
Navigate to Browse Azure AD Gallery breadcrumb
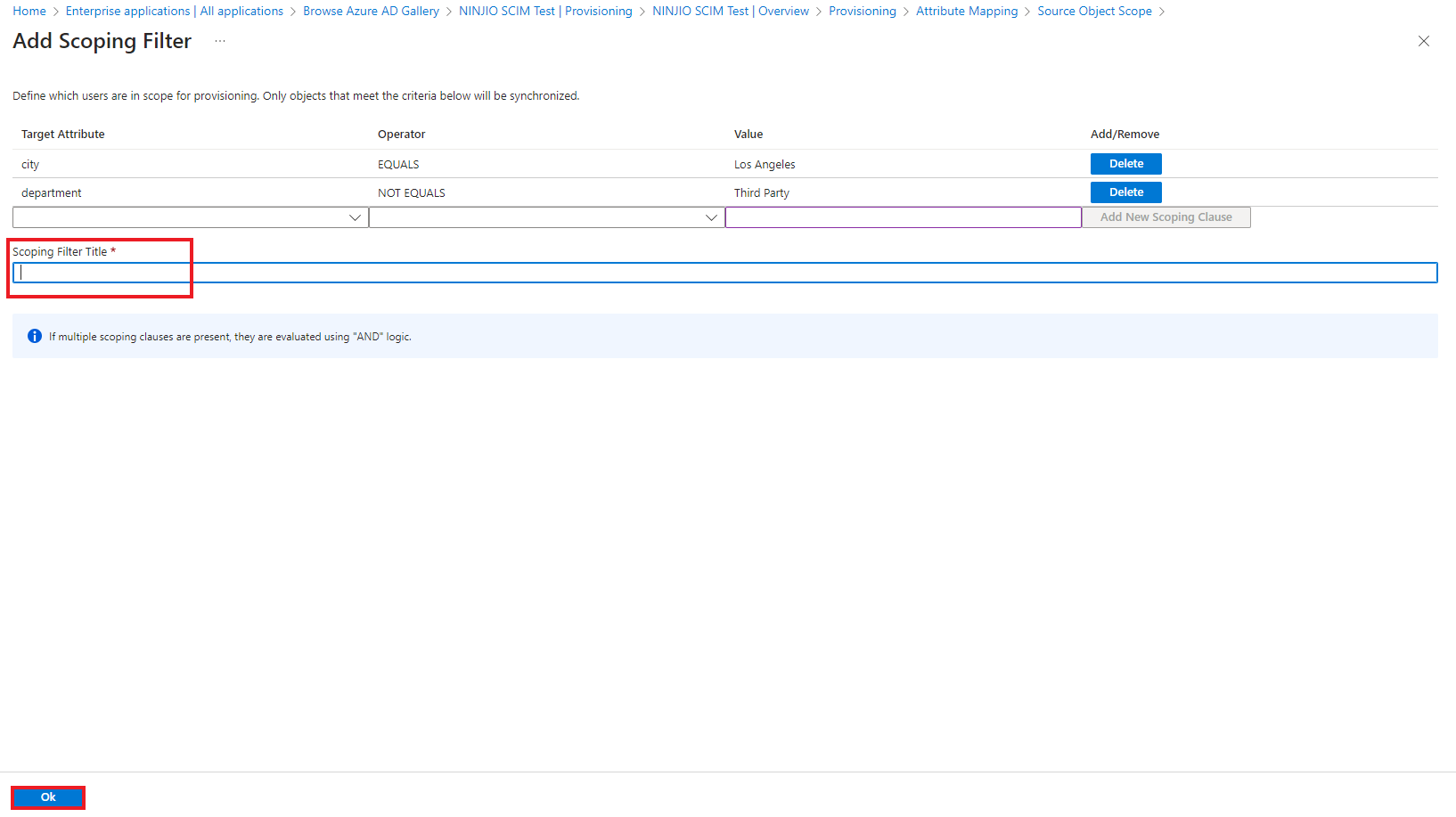[371, 12]
